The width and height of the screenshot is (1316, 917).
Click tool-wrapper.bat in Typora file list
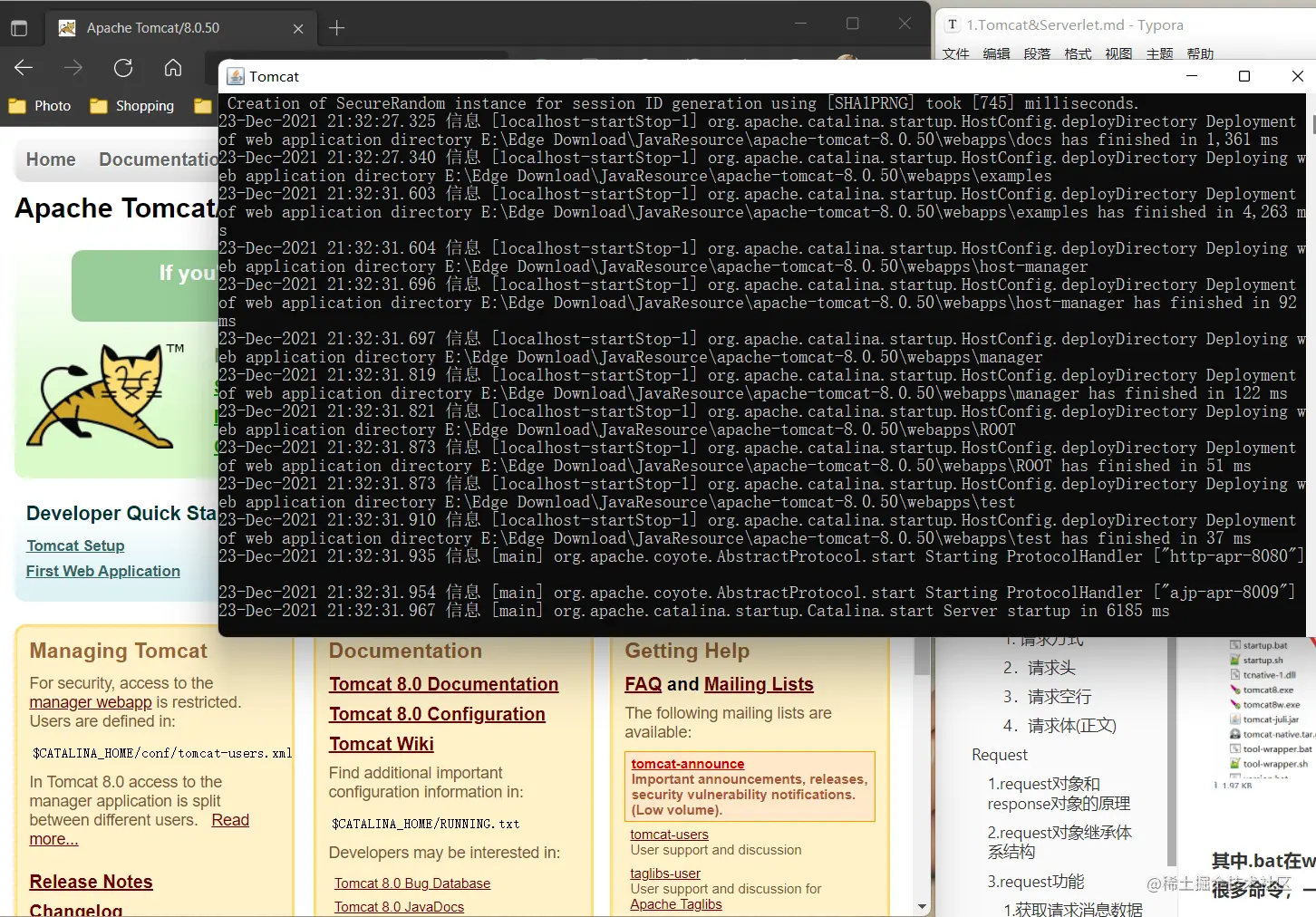[x=1271, y=749]
